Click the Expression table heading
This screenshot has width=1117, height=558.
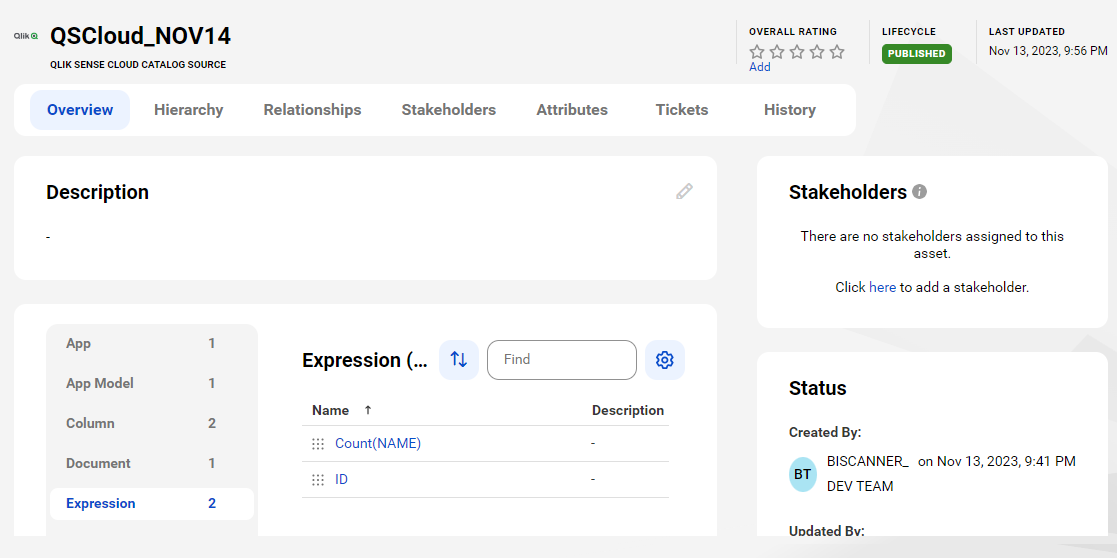click(365, 361)
